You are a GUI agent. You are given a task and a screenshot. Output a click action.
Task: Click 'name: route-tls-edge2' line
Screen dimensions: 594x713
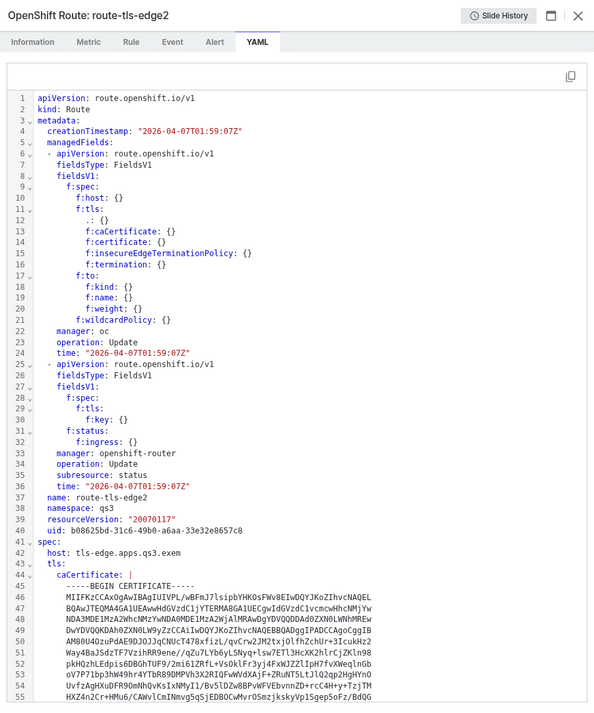pyautogui.click(x=97, y=497)
